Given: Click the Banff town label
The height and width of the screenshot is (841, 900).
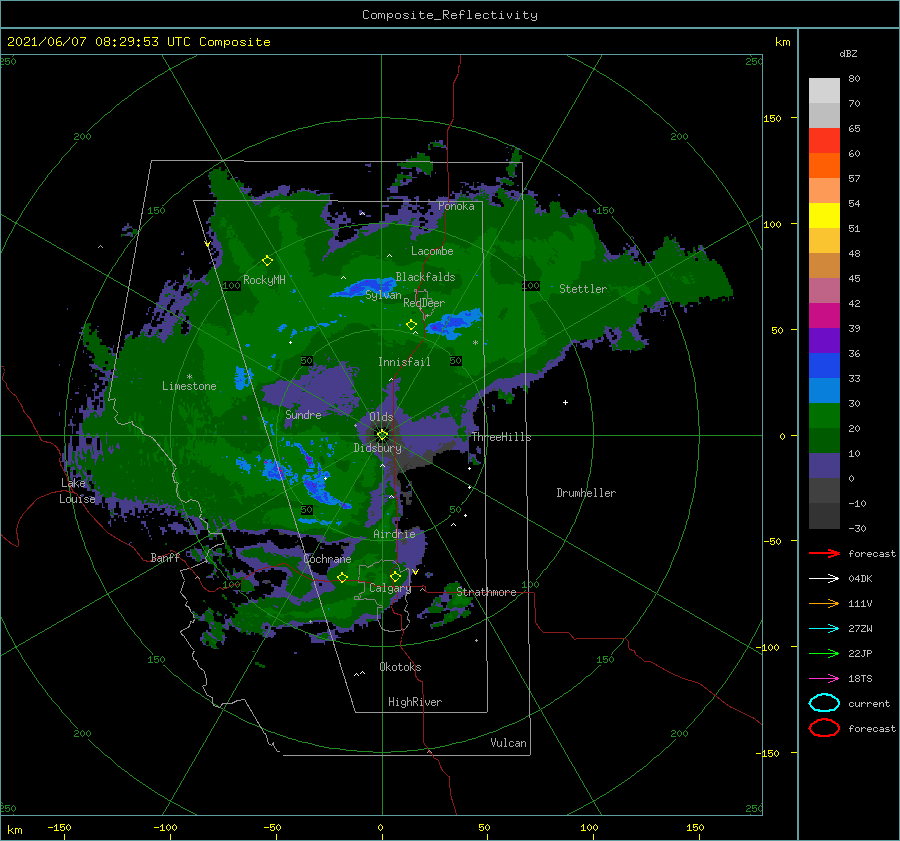Looking at the screenshot, I should pos(165,557).
